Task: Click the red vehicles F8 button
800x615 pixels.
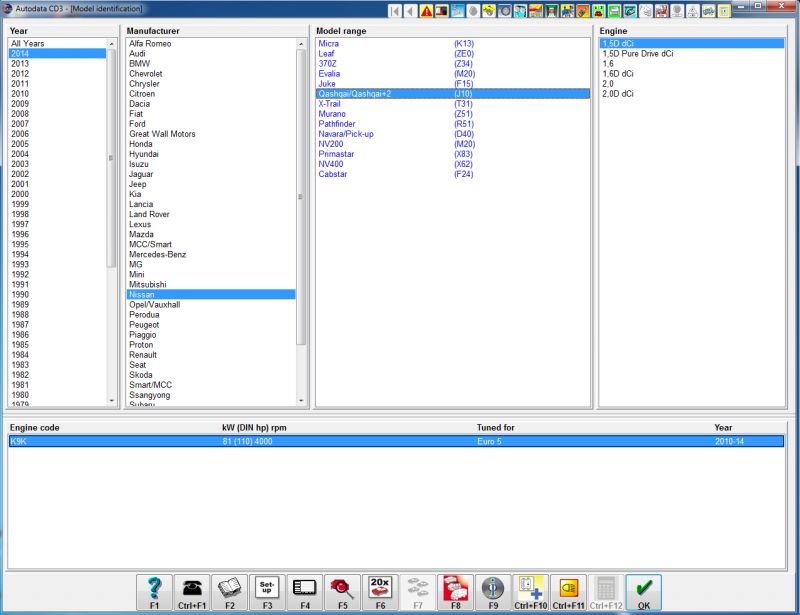Action: click(x=456, y=593)
